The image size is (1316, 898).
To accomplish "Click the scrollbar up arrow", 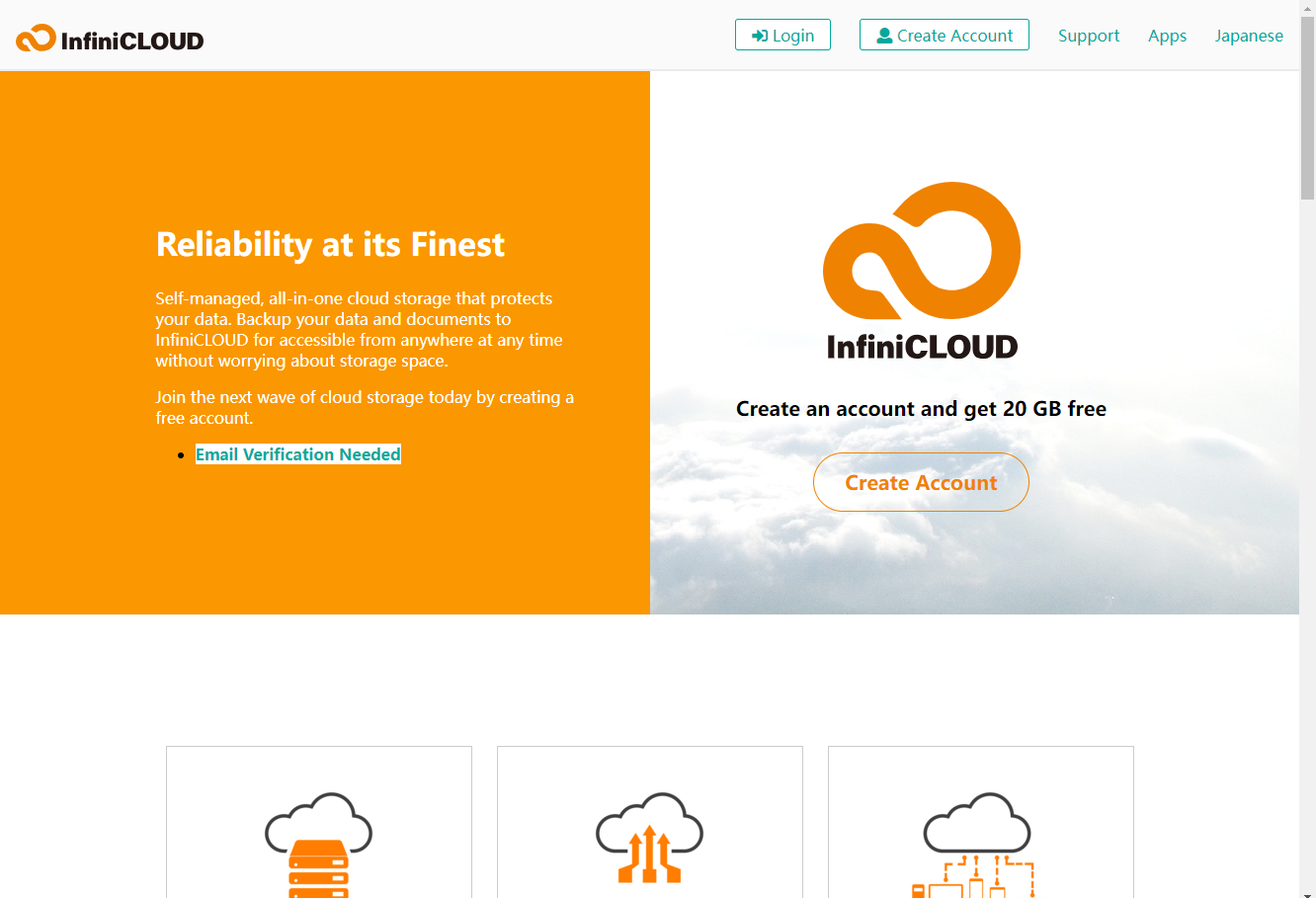I will [x=1307, y=7].
